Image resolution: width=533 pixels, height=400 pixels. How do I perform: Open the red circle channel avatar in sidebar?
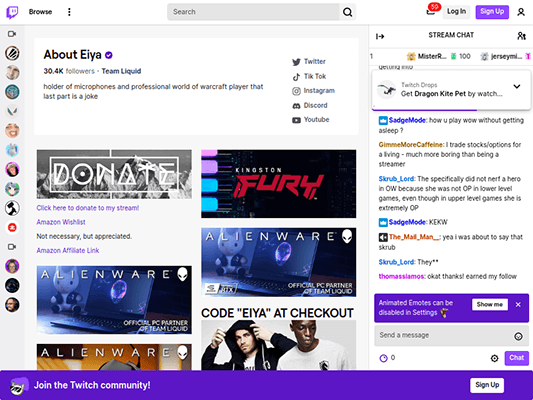pyautogui.click(x=12, y=227)
